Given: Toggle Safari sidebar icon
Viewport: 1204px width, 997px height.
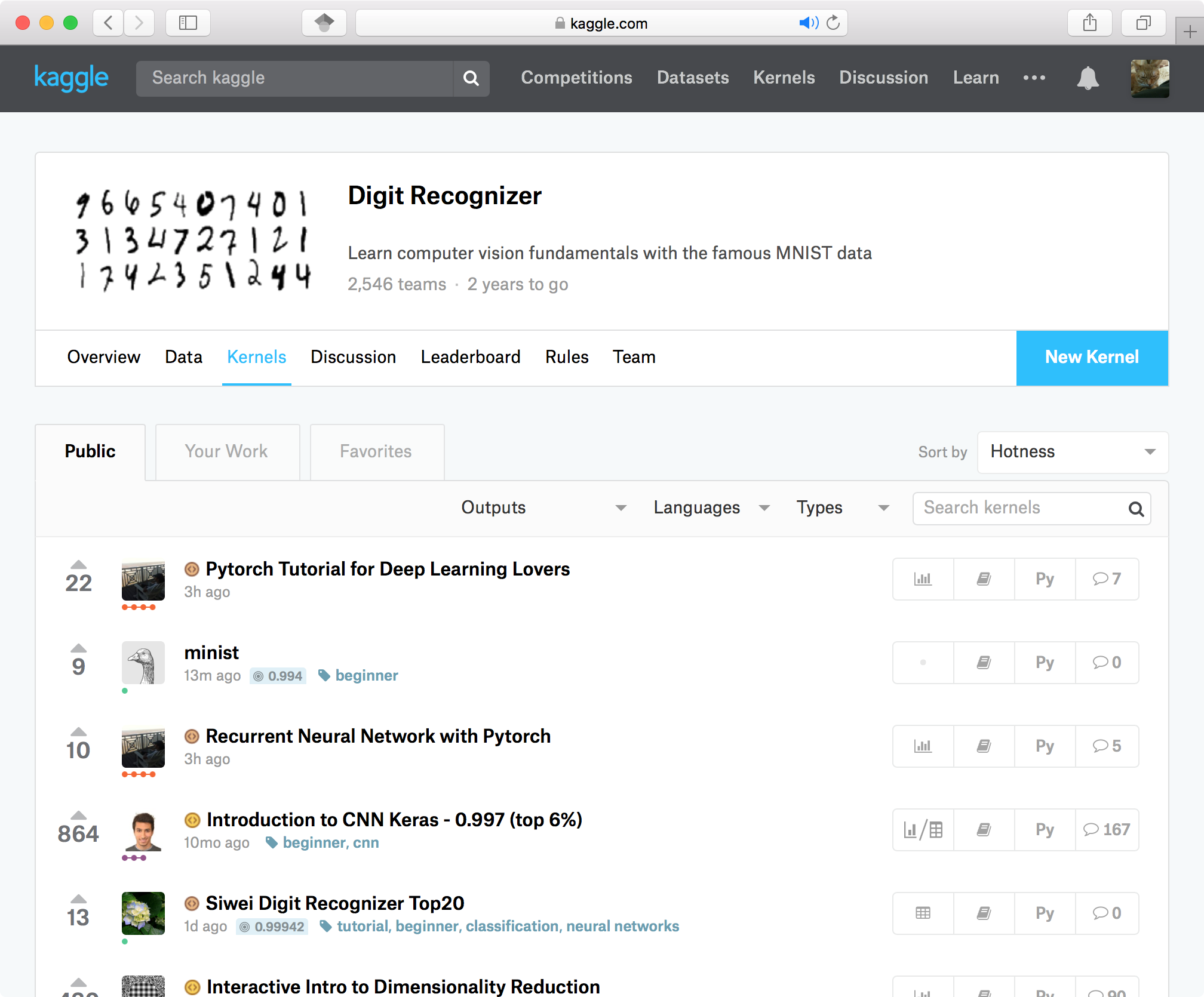Looking at the screenshot, I should click(x=188, y=23).
